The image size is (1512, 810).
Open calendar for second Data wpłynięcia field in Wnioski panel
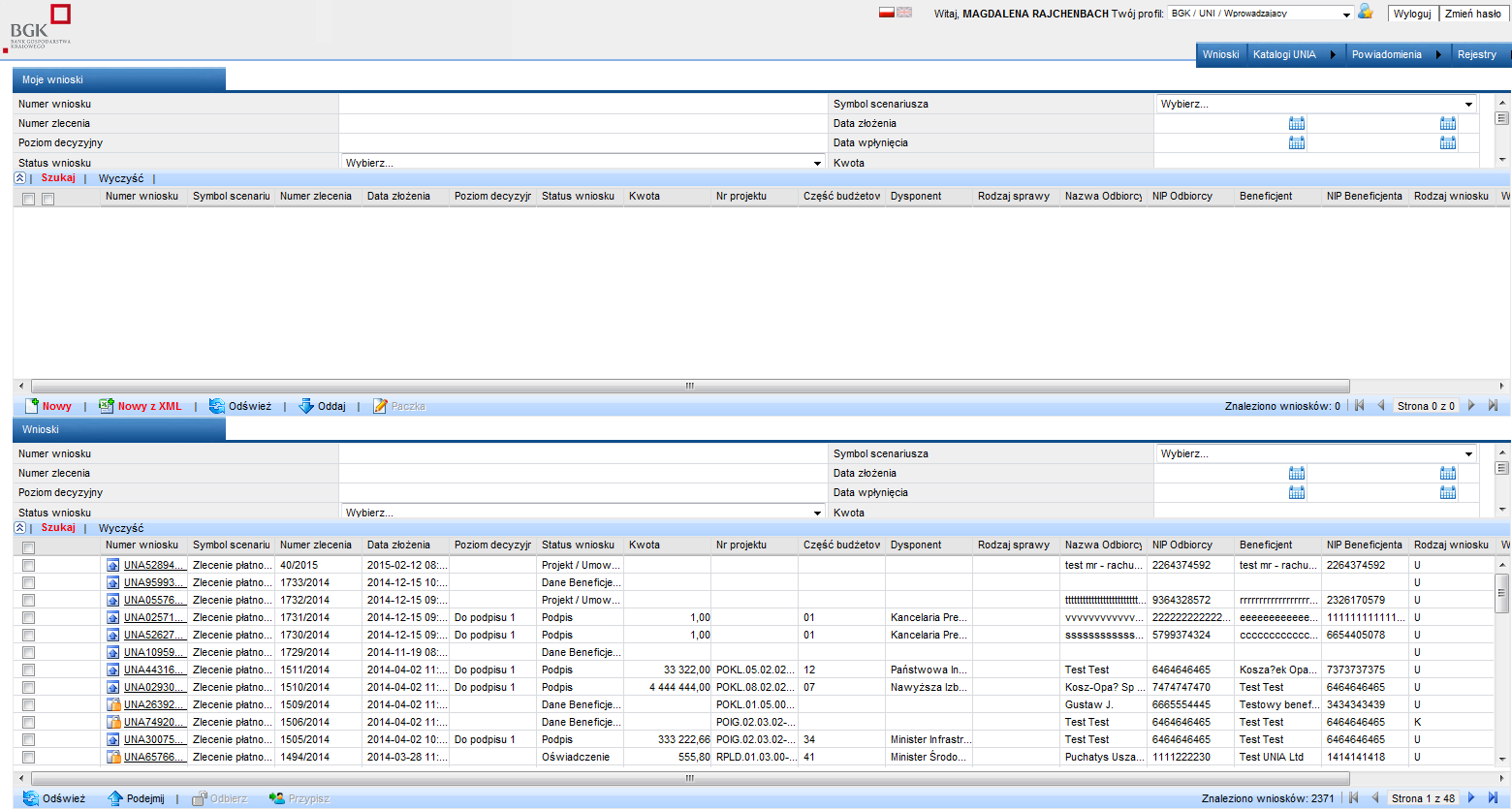(1448, 492)
